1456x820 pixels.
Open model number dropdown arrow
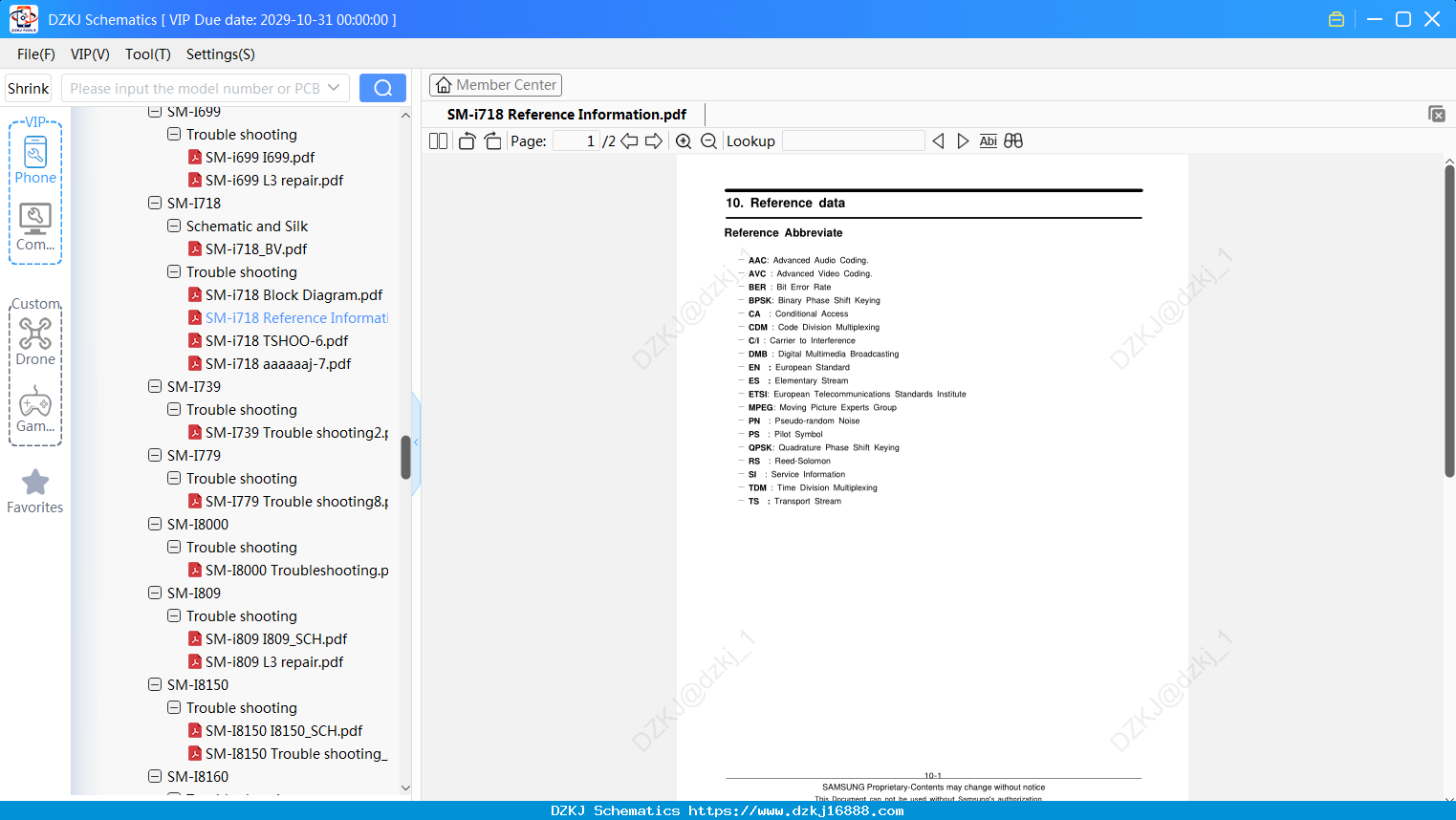[334, 88]
